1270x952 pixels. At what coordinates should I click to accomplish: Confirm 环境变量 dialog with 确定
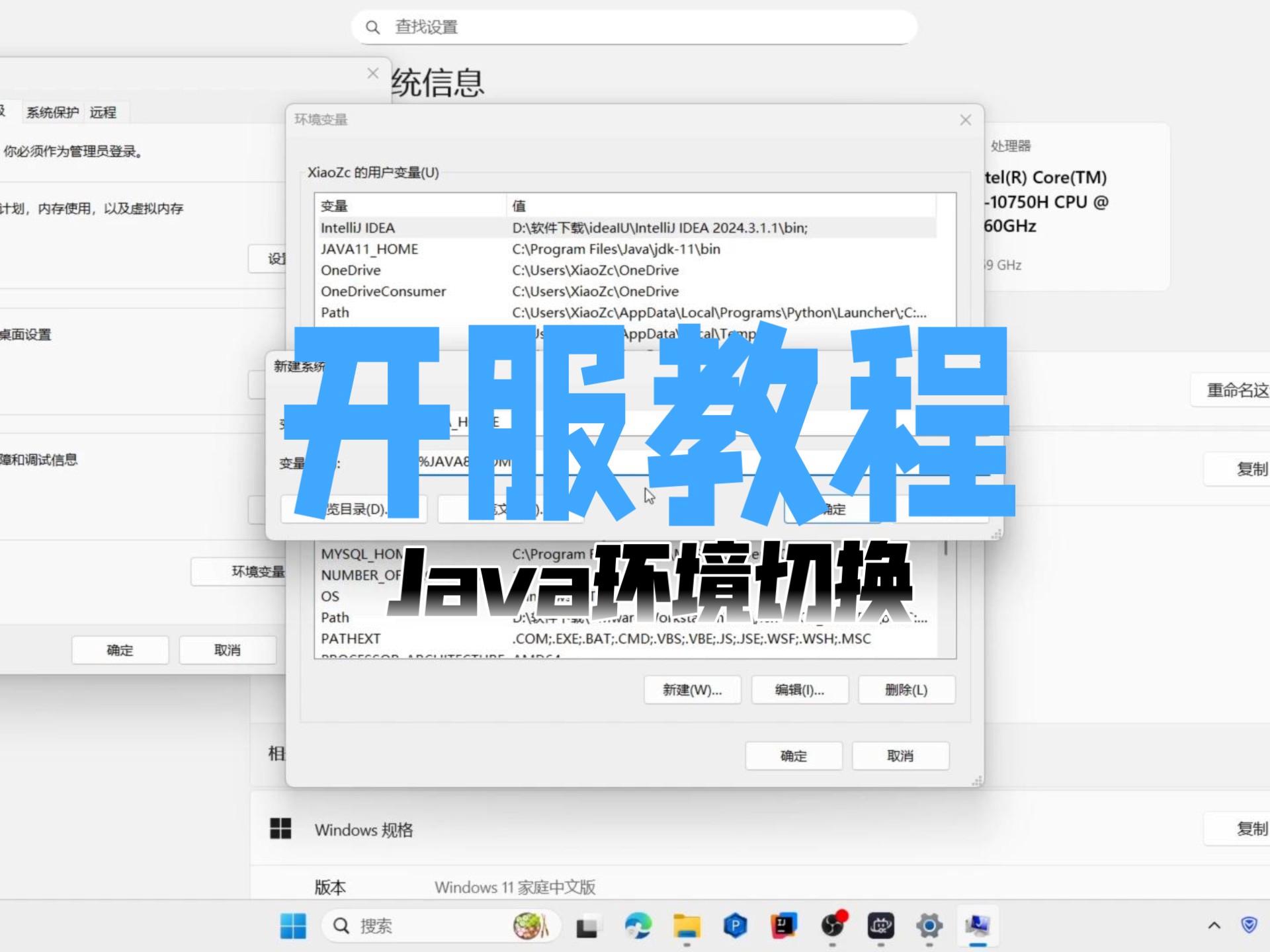(794, 756)
